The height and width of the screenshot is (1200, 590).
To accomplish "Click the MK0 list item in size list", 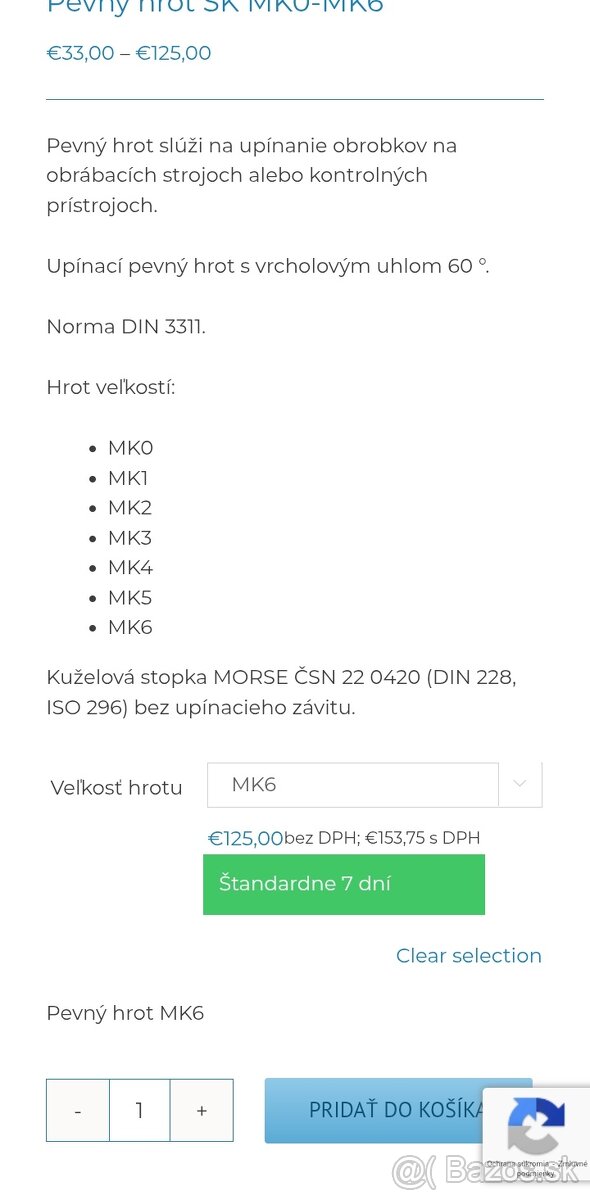I will click(x=130, y=448).
